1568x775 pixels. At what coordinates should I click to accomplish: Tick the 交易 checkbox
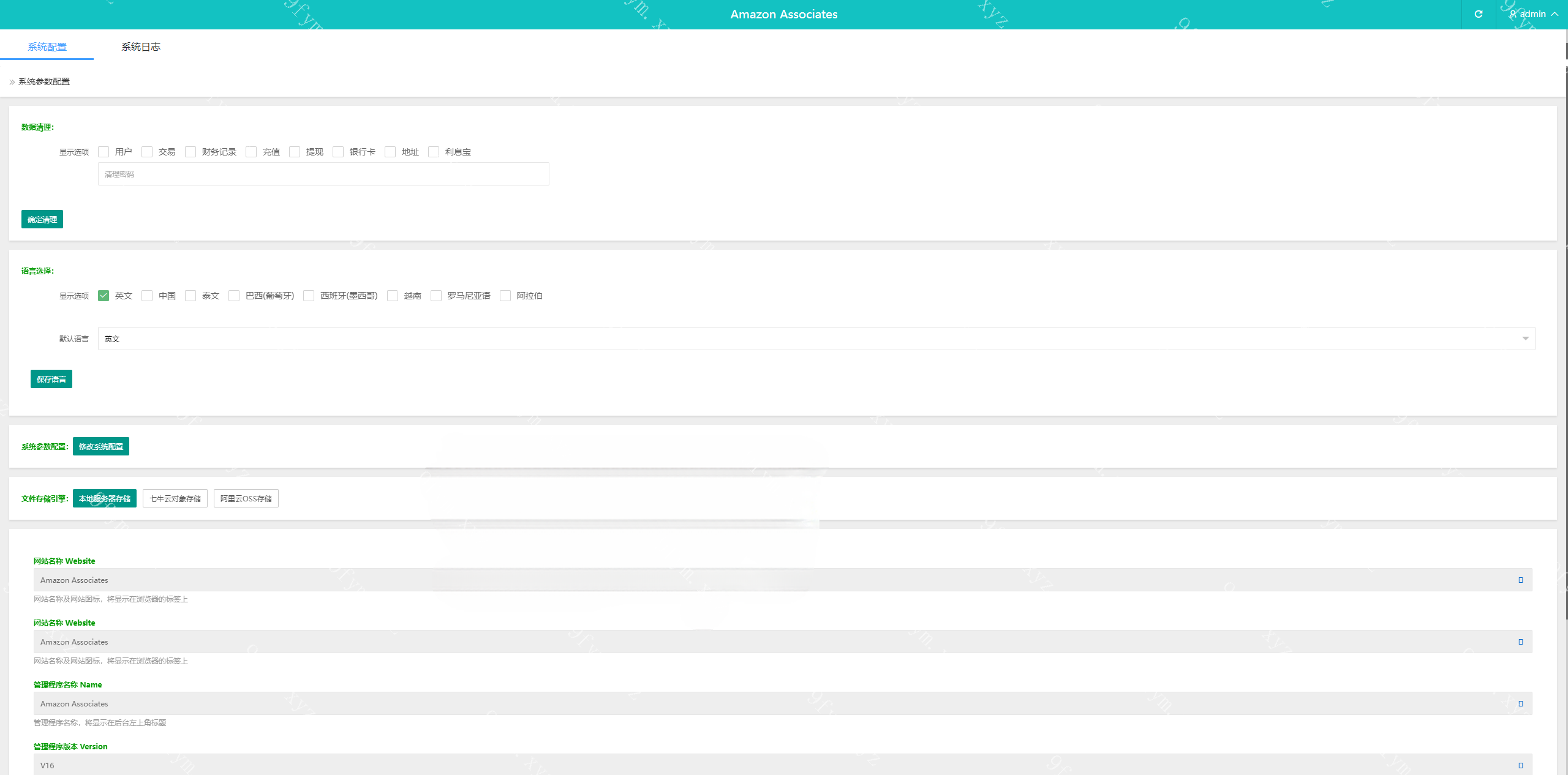(x=147, y=152)
